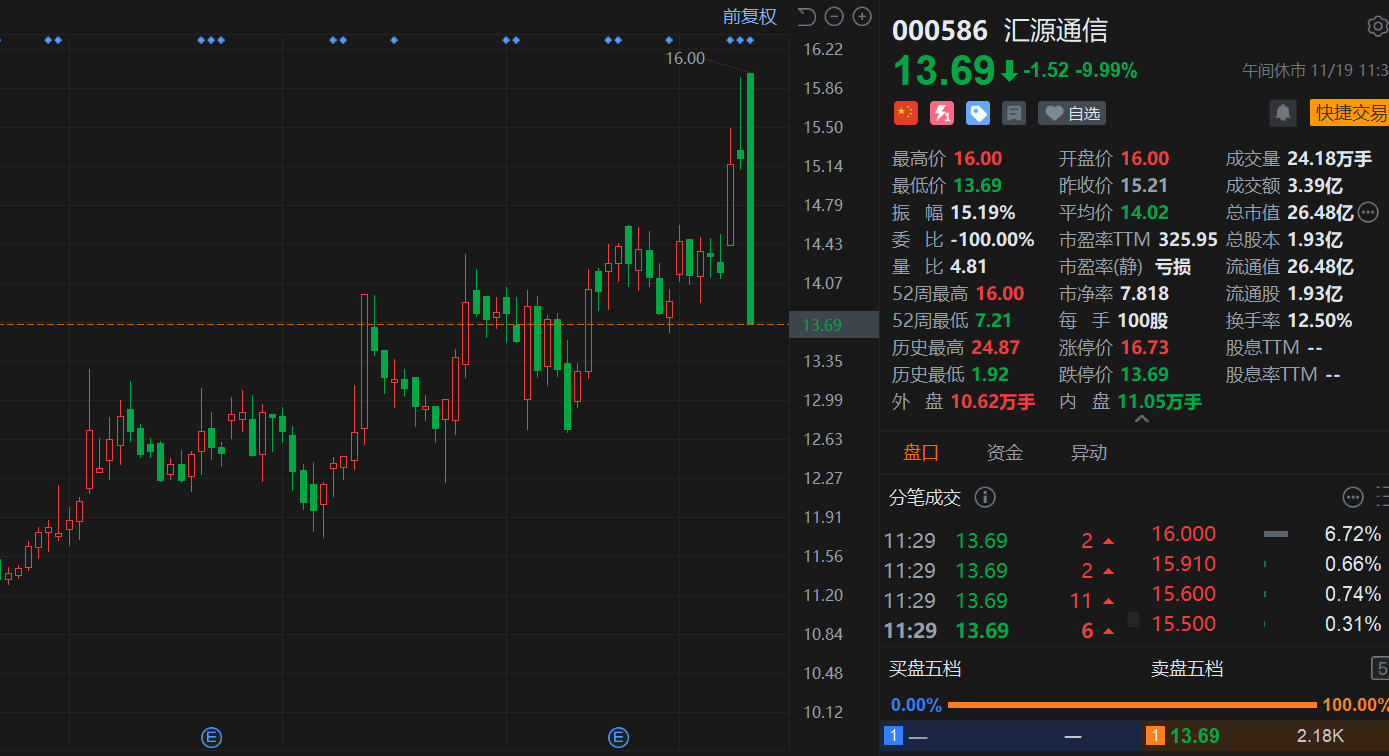Viewport: 1389px width, 756px height.
Task: Toggle 自选 watchlist favorite heart
Action: 1072,113
